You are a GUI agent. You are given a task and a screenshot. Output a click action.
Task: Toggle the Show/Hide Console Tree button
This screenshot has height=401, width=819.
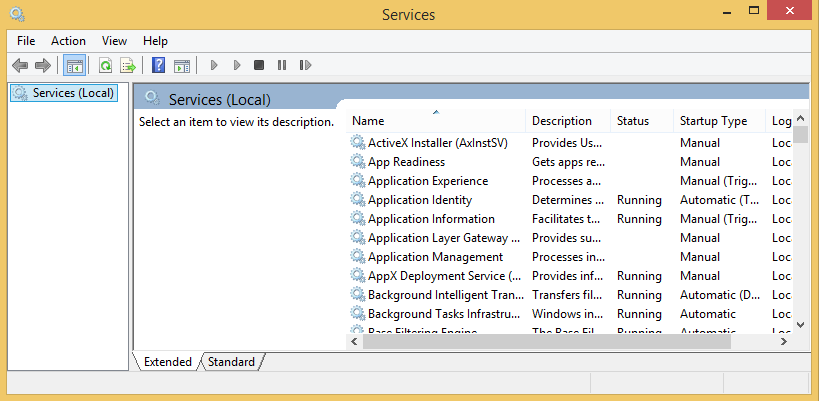pos(73,65)
